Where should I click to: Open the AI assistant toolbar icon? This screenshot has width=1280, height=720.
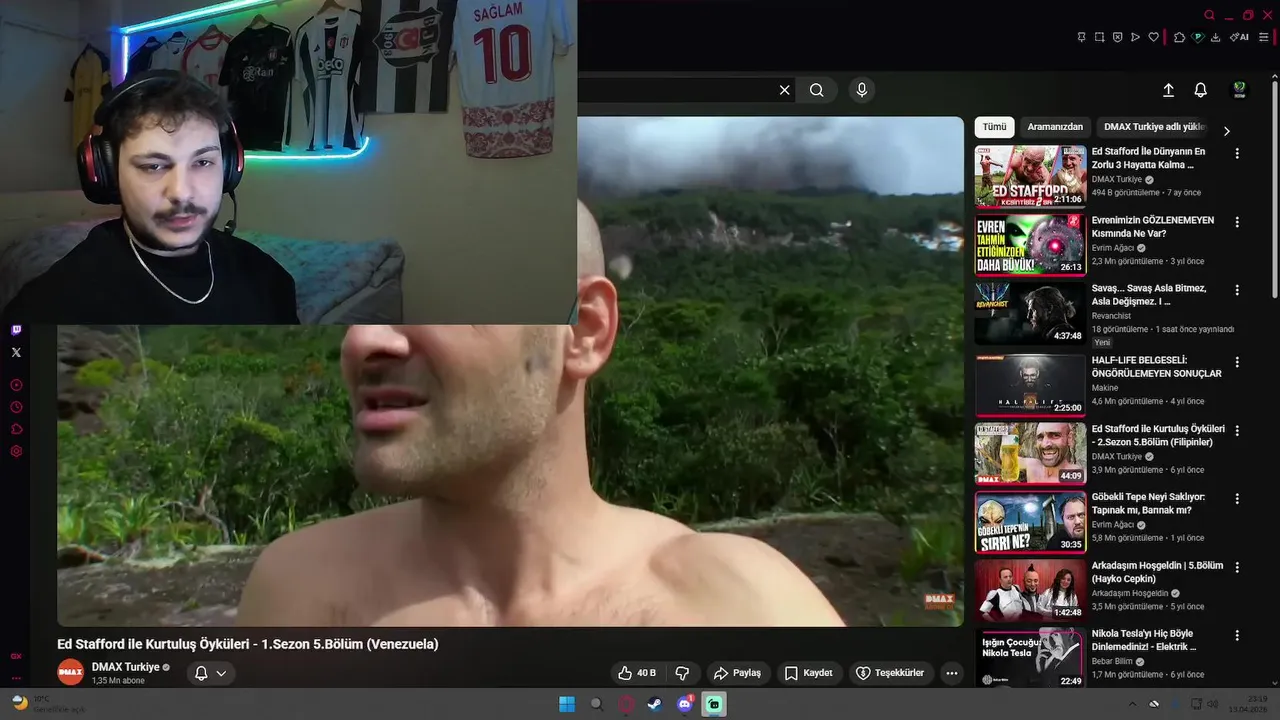1239,37
